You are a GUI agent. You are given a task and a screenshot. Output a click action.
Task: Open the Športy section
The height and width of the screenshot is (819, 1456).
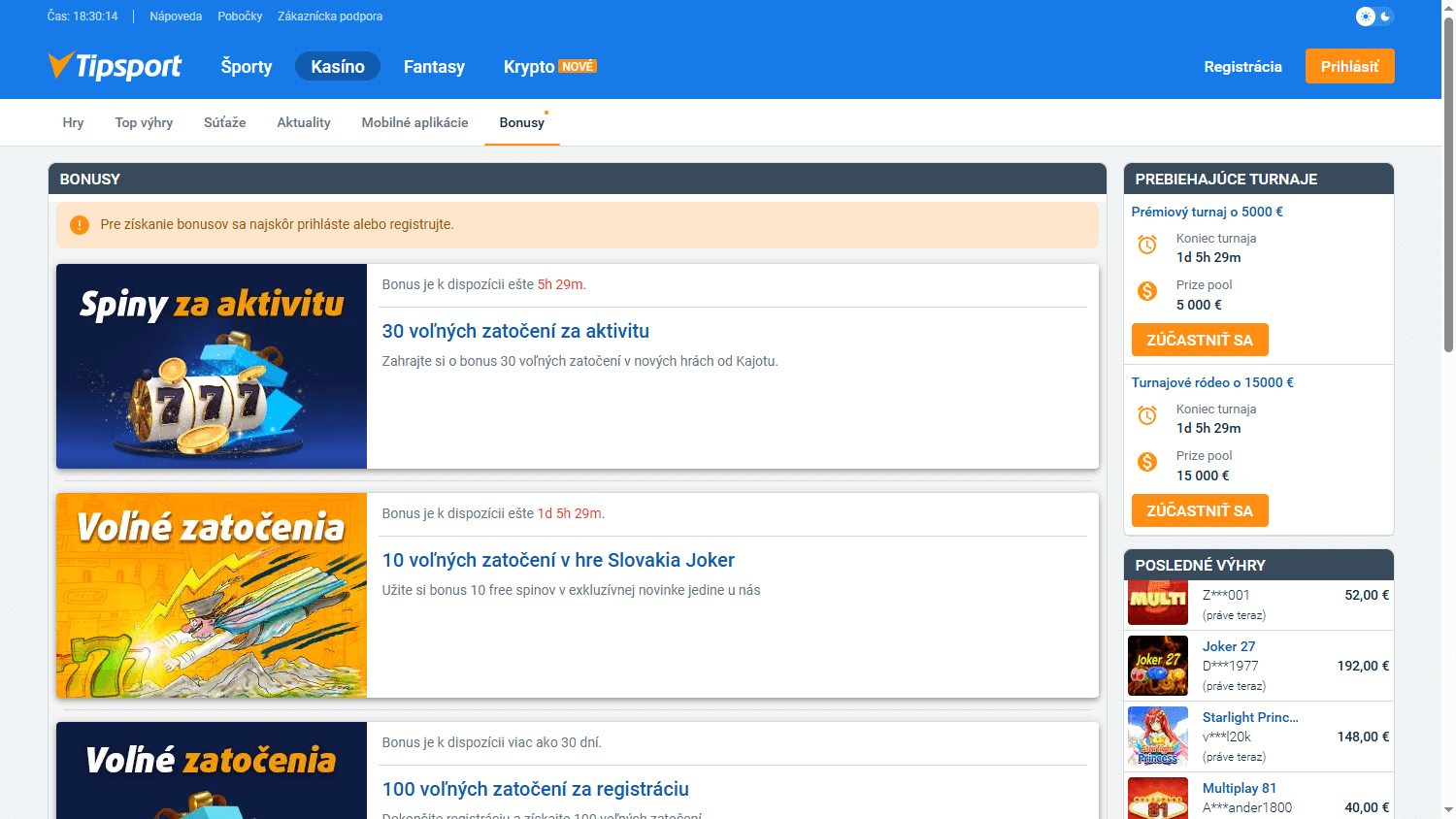tap(246, 66)
